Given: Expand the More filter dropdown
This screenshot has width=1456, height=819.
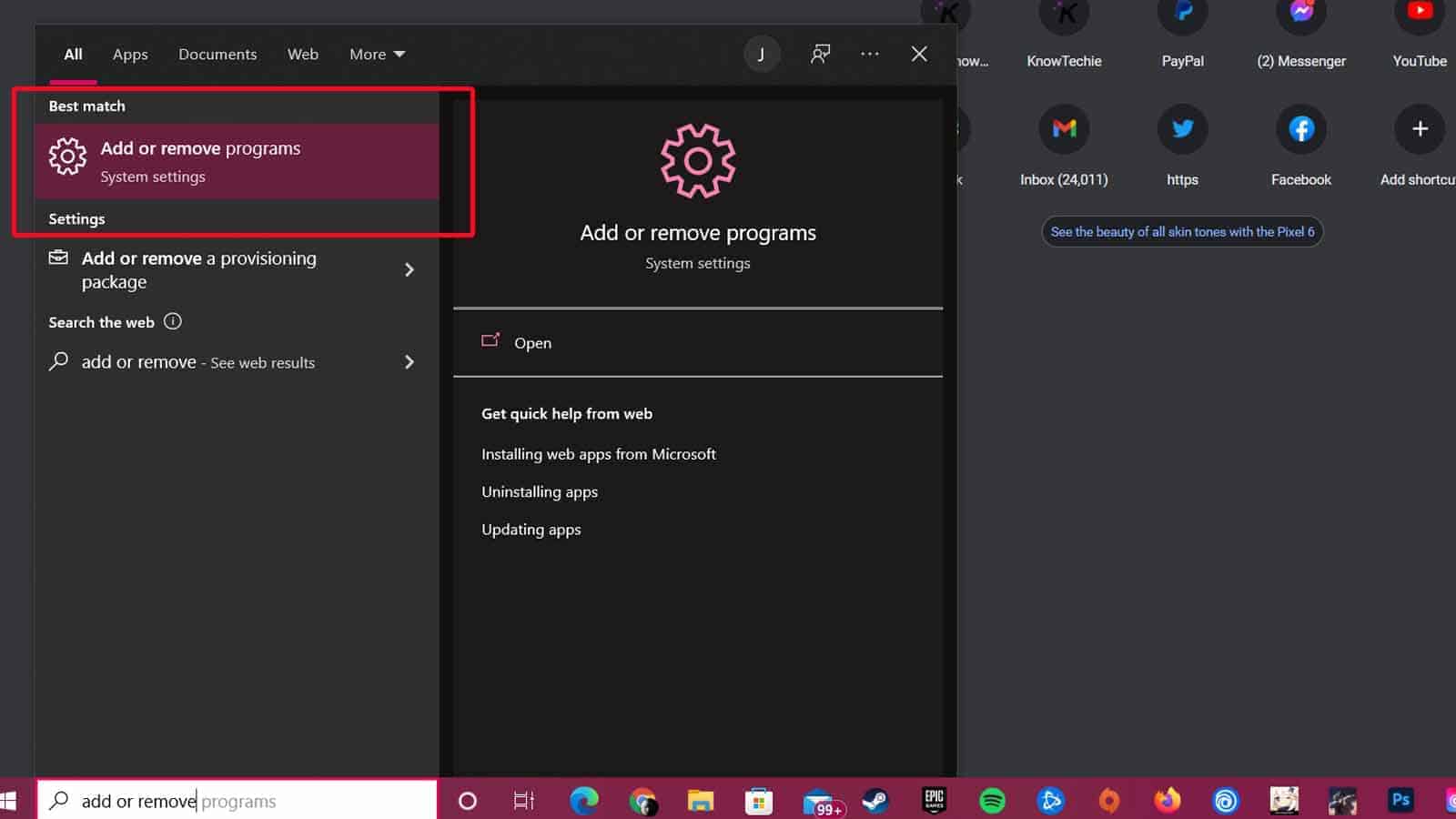Looking at the screenshot, I should 377,54.
